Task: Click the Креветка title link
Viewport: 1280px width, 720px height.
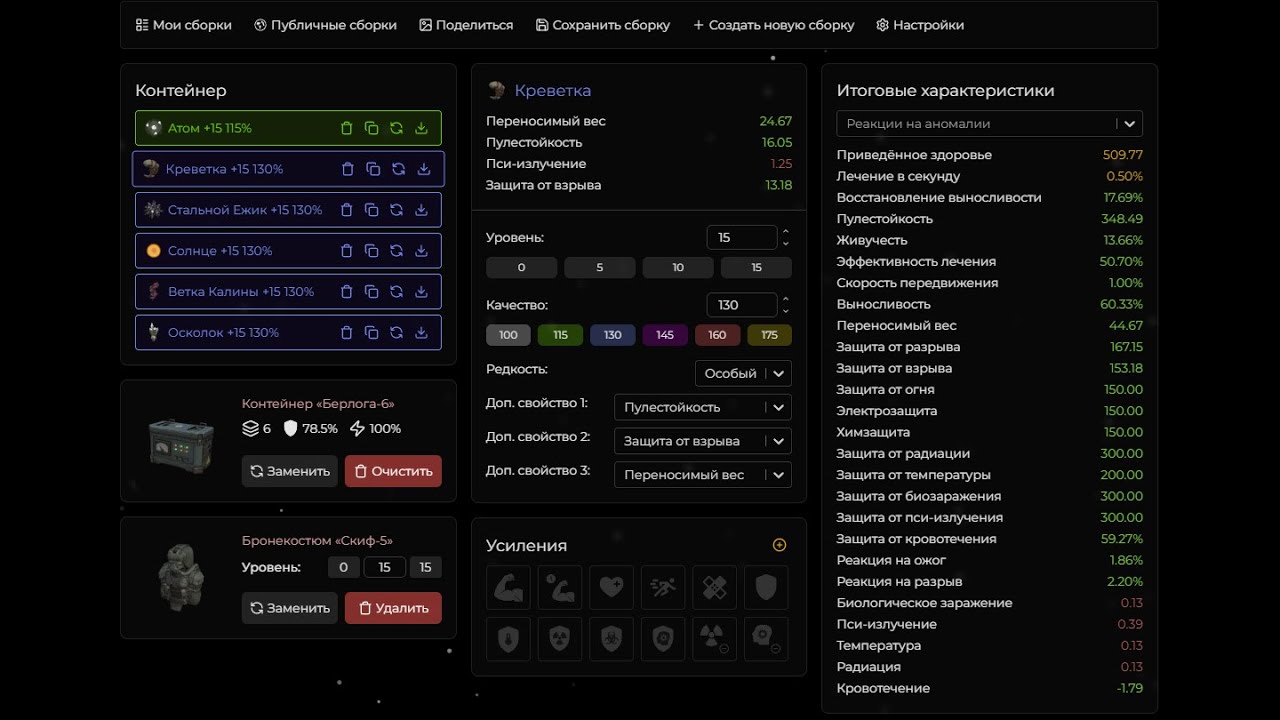Action: click(552, 90)
